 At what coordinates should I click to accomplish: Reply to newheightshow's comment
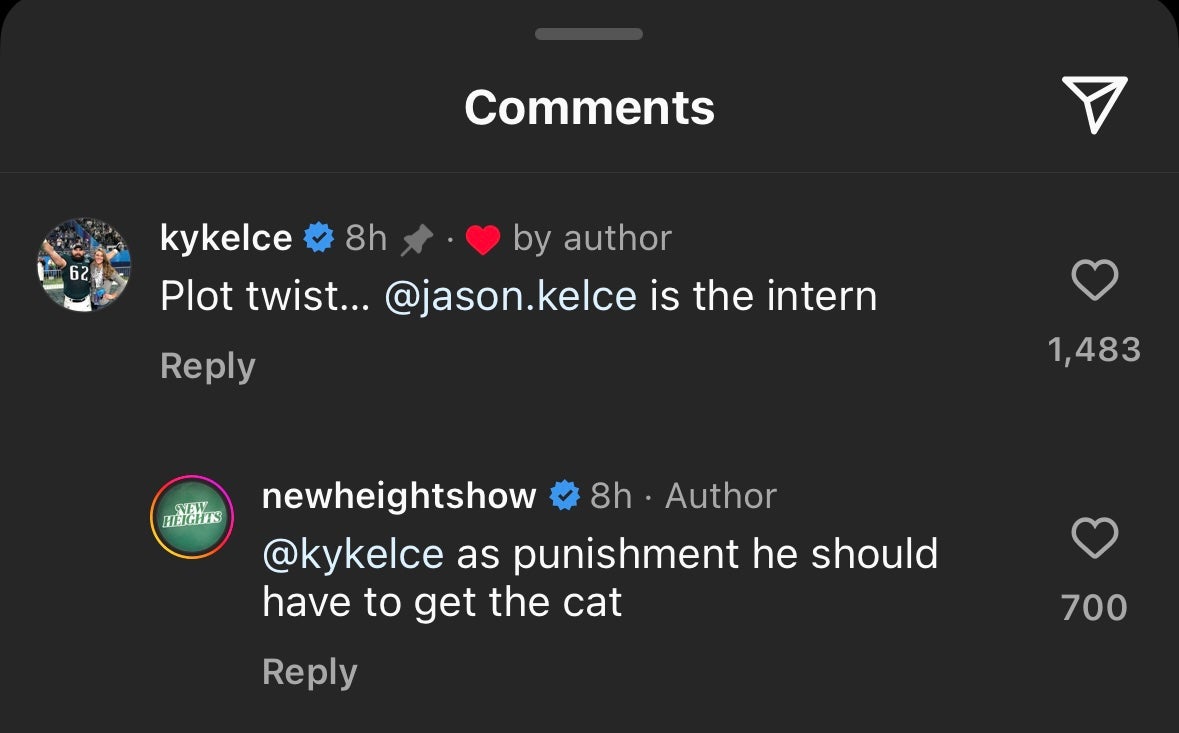(x=308, y=671)
